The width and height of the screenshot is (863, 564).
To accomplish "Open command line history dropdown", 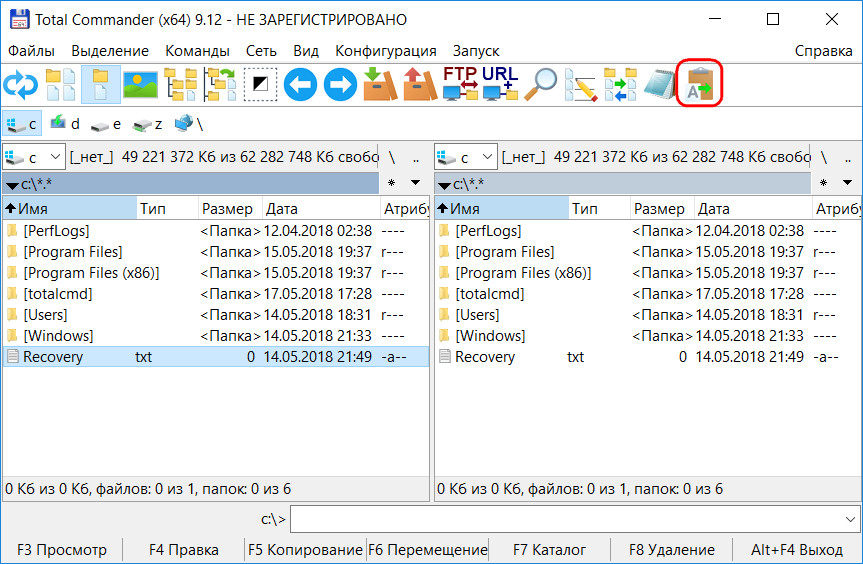I will [x=850, y=519].
